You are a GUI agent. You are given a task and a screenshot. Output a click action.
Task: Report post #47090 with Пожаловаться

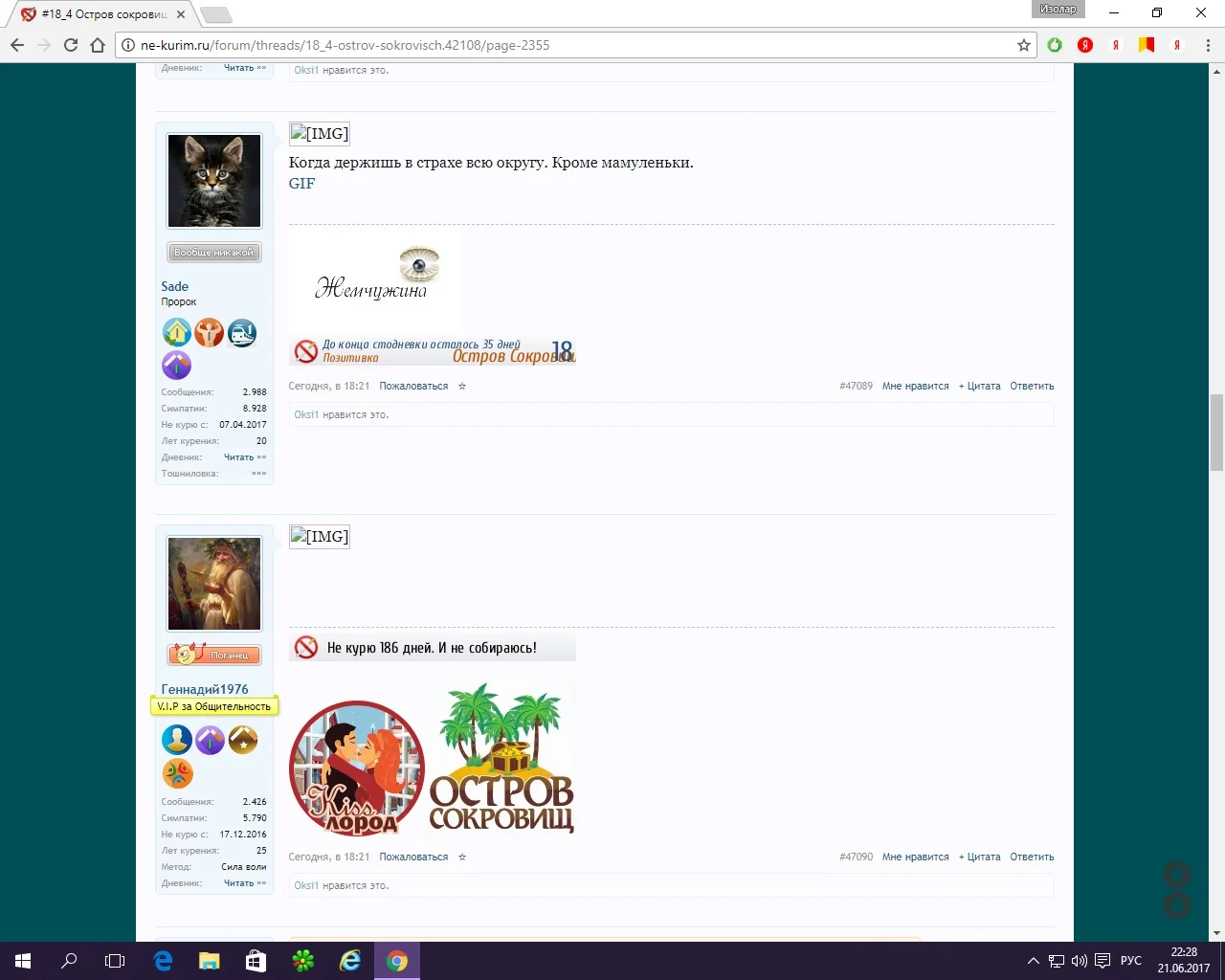point(413,857)
